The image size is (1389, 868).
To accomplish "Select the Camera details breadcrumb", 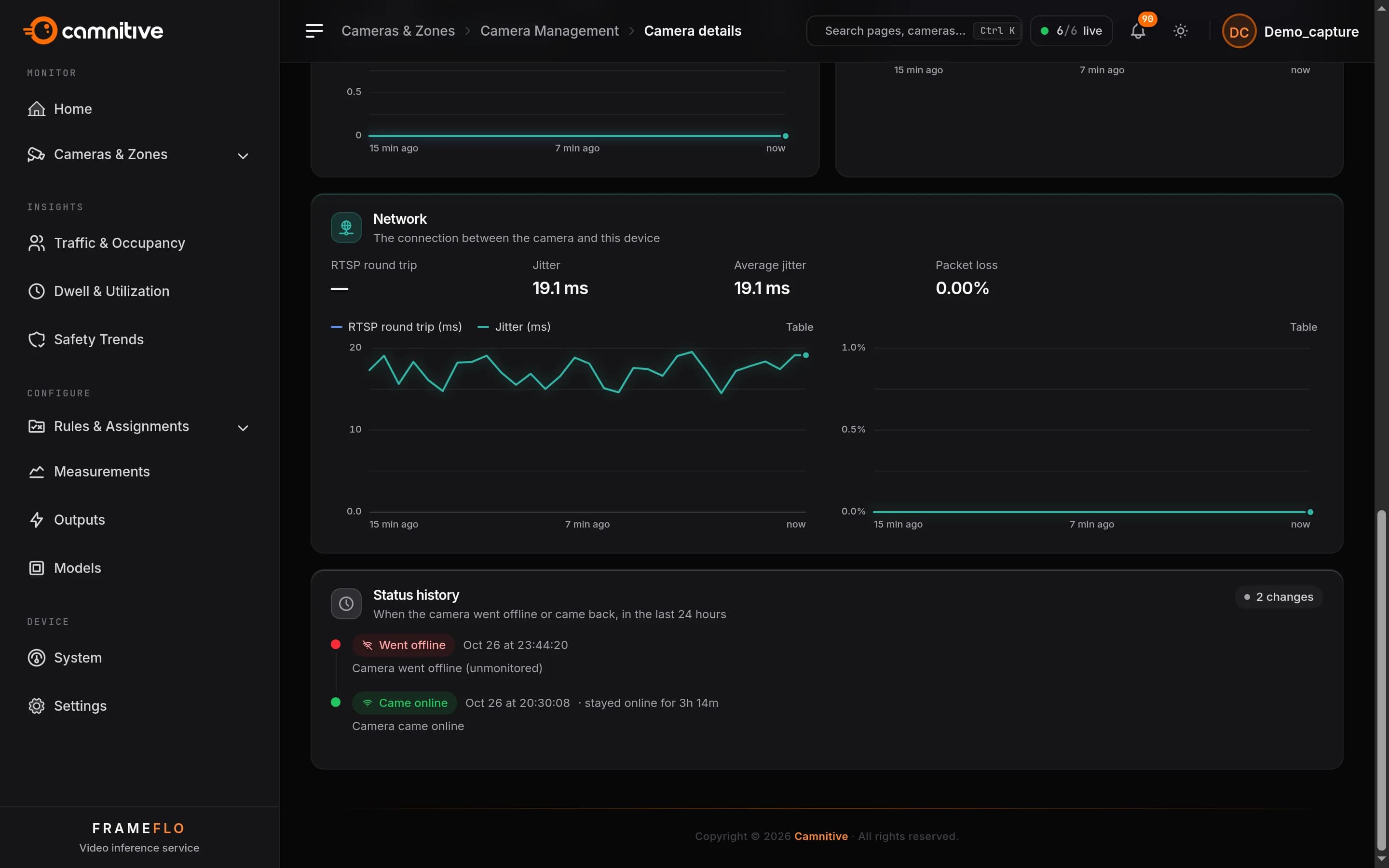I will [x=693, y=31].
